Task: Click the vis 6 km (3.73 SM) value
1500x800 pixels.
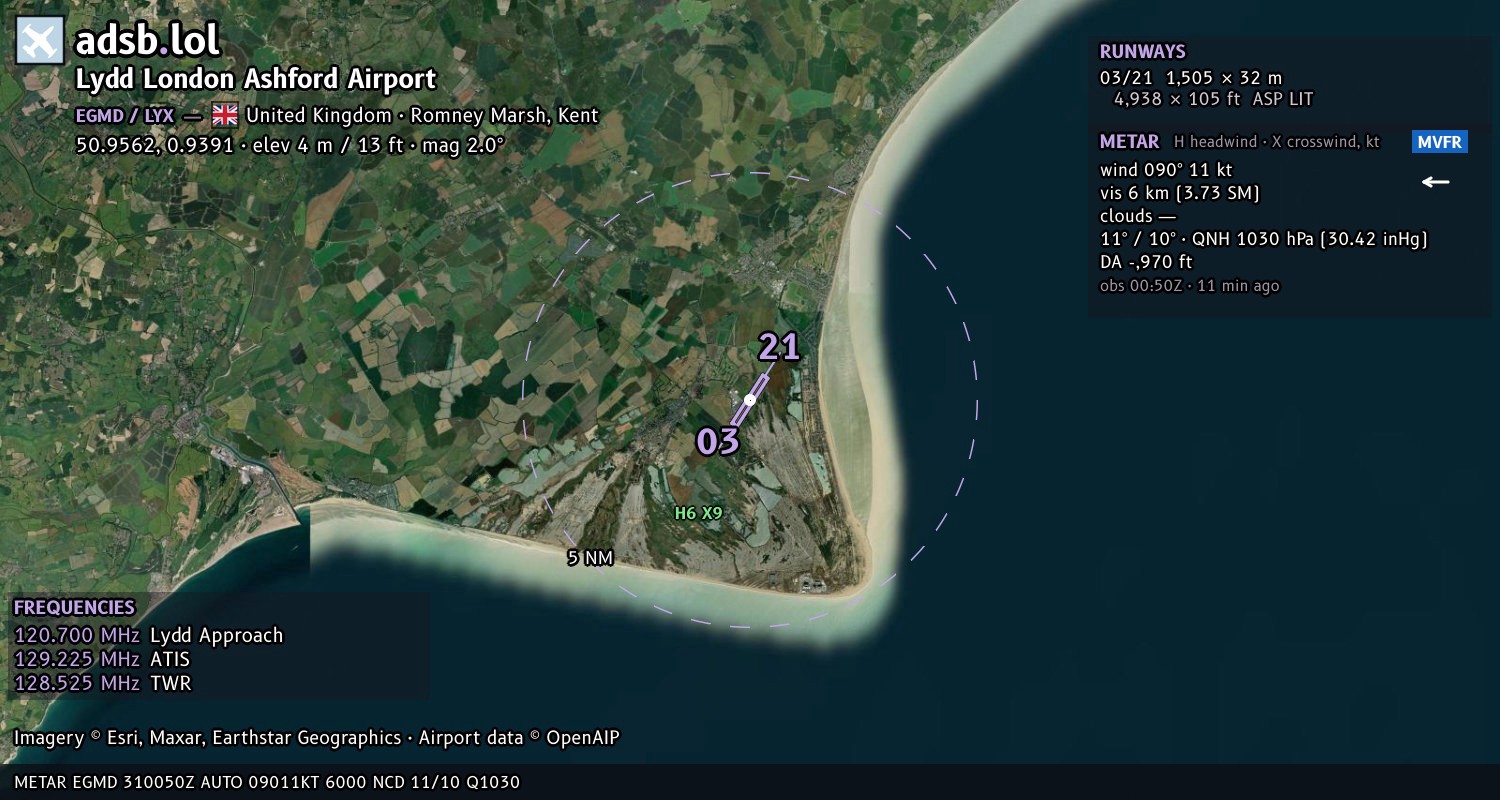Action: coord(1180,193)
